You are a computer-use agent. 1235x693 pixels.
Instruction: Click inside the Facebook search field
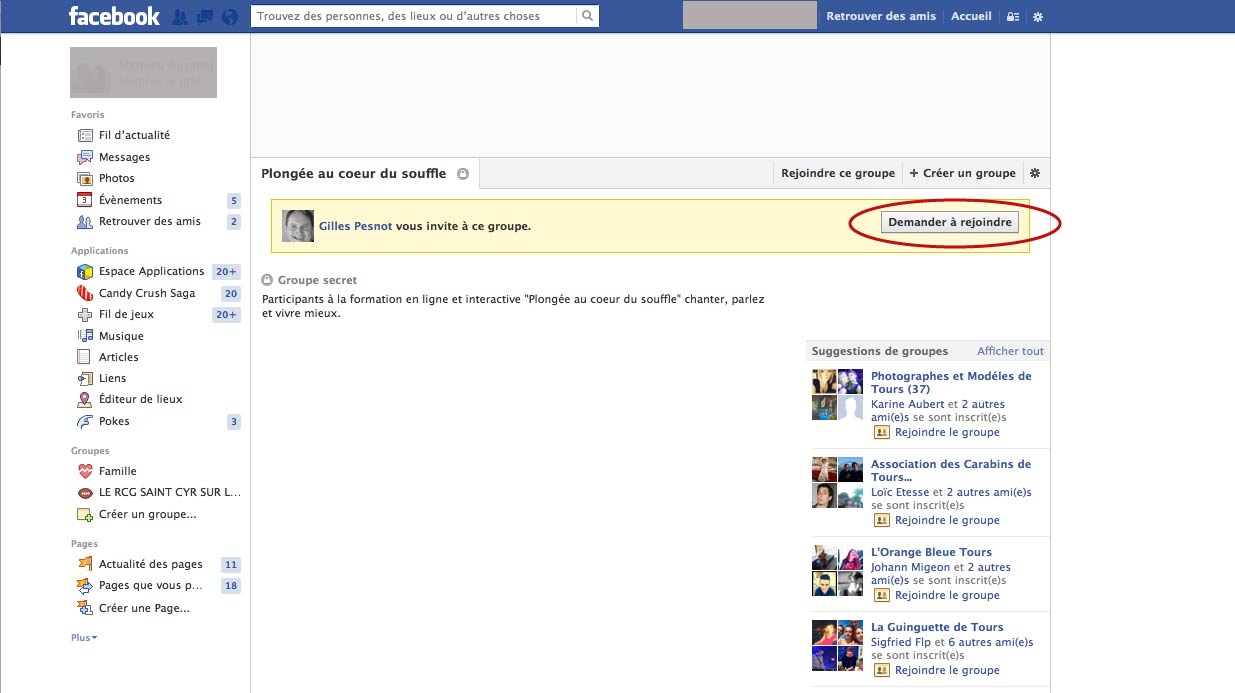click(413, 16)
